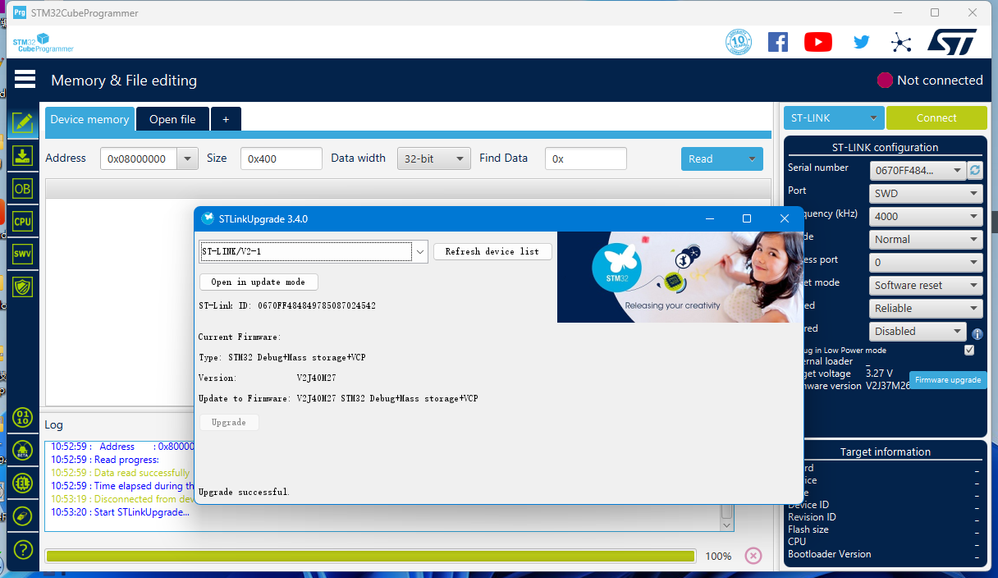Click the green 100% progress bar
The height and width of the screenshot is (578, 998).
[370, 556]
